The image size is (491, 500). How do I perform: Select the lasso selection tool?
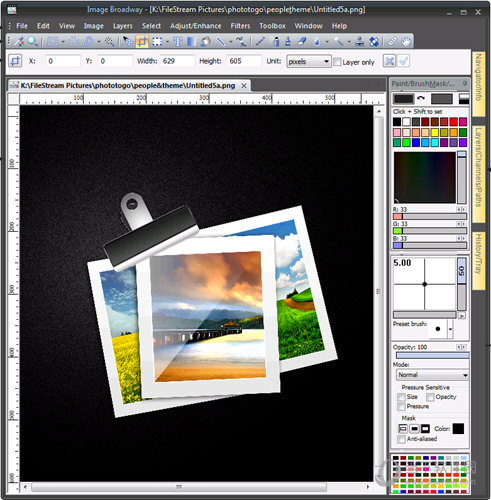(x=89, y=42)
